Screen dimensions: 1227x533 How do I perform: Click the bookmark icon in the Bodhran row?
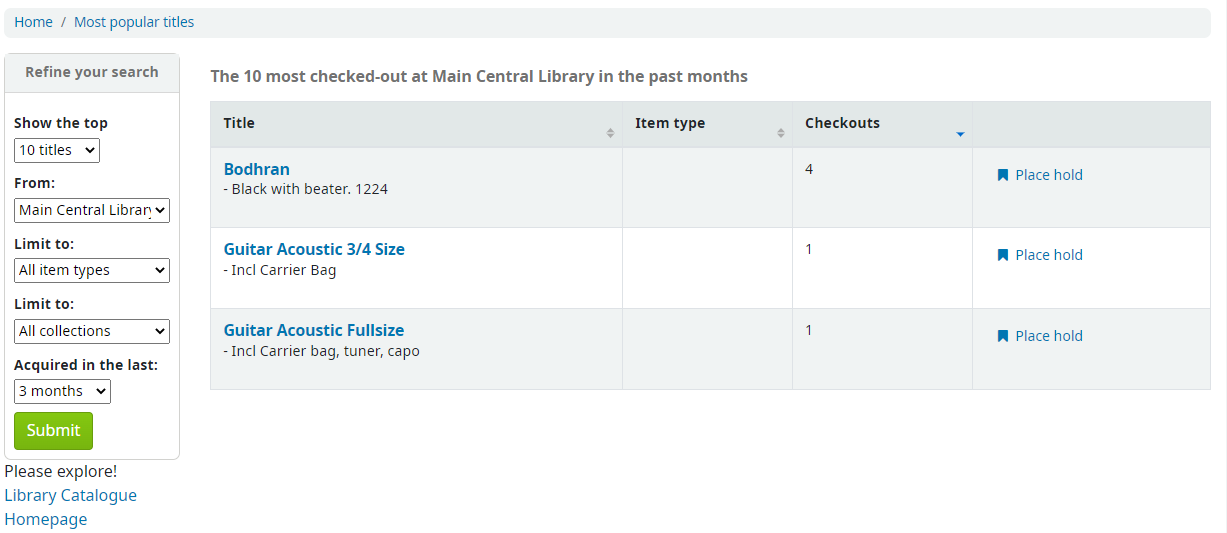(1003, 175)
